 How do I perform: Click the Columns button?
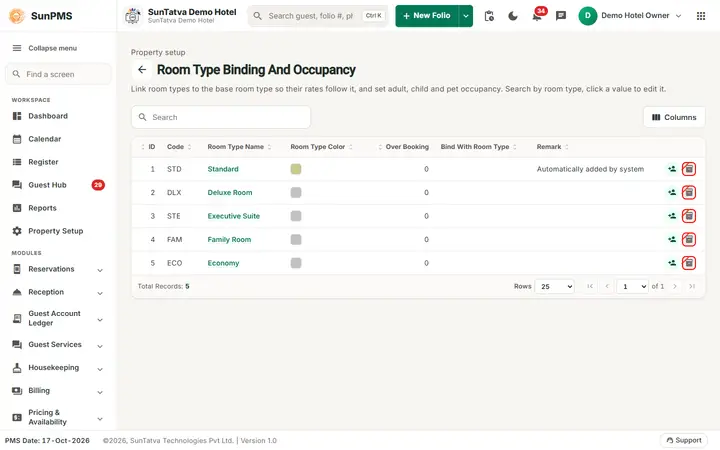click(x=674, y=118)
